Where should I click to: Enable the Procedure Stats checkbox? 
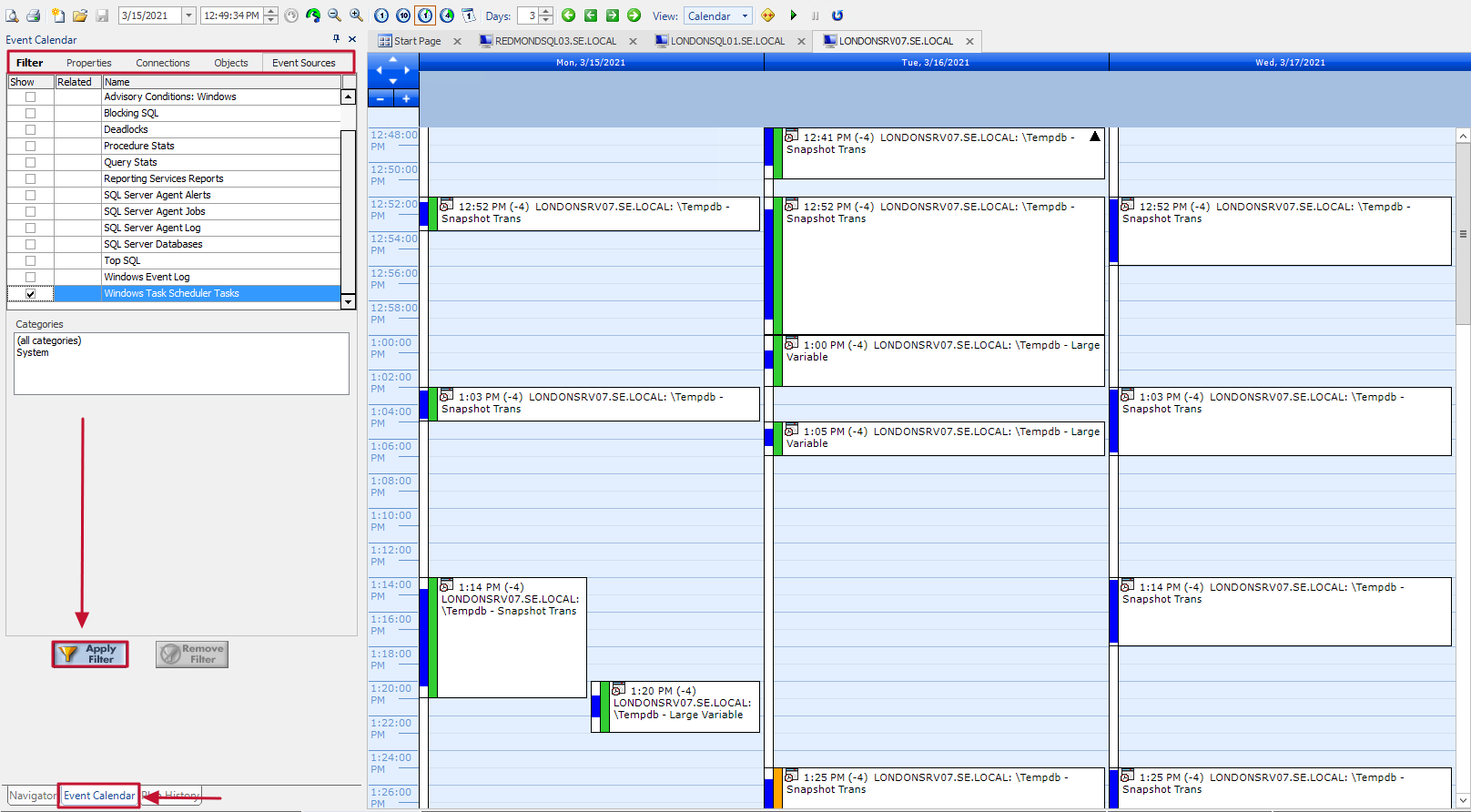pos(30,146)
